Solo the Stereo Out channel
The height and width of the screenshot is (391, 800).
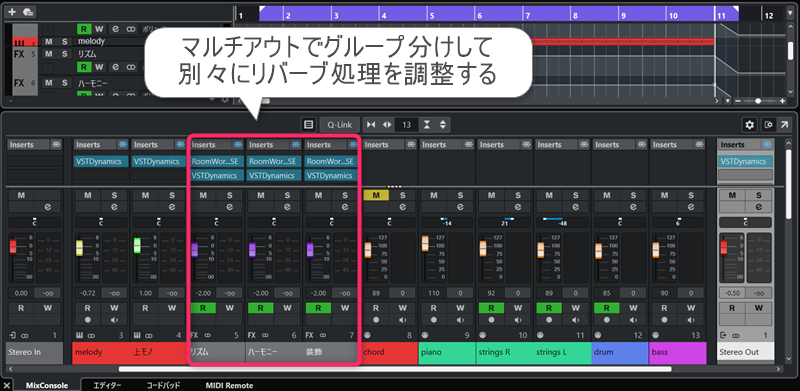(x=759, y=195)
